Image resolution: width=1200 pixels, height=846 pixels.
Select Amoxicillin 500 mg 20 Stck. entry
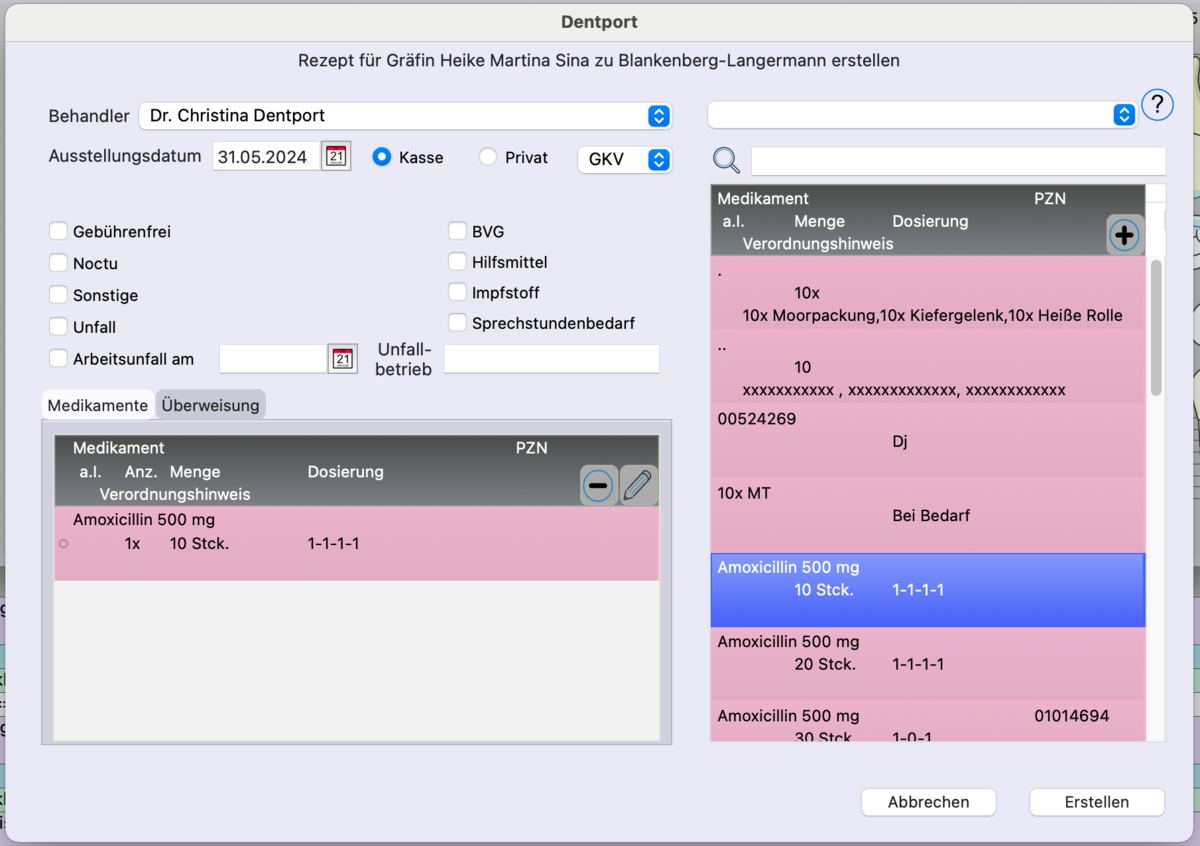pos(927,665)
